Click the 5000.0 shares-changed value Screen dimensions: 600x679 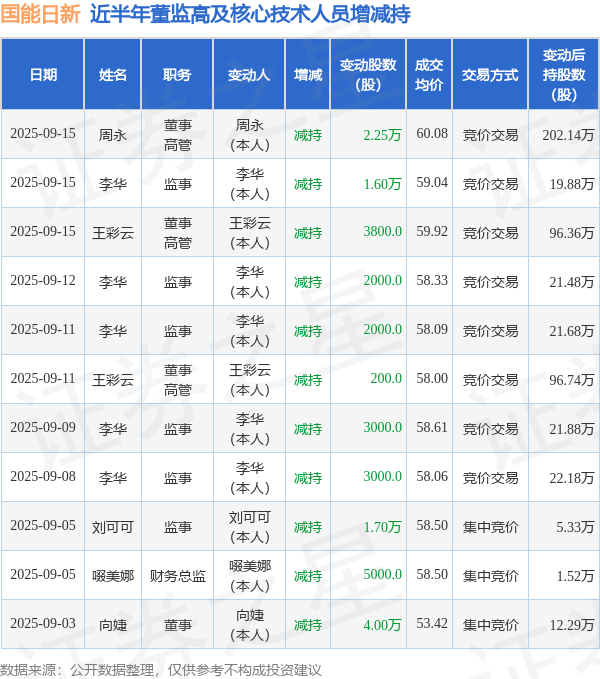click(382, 574)
